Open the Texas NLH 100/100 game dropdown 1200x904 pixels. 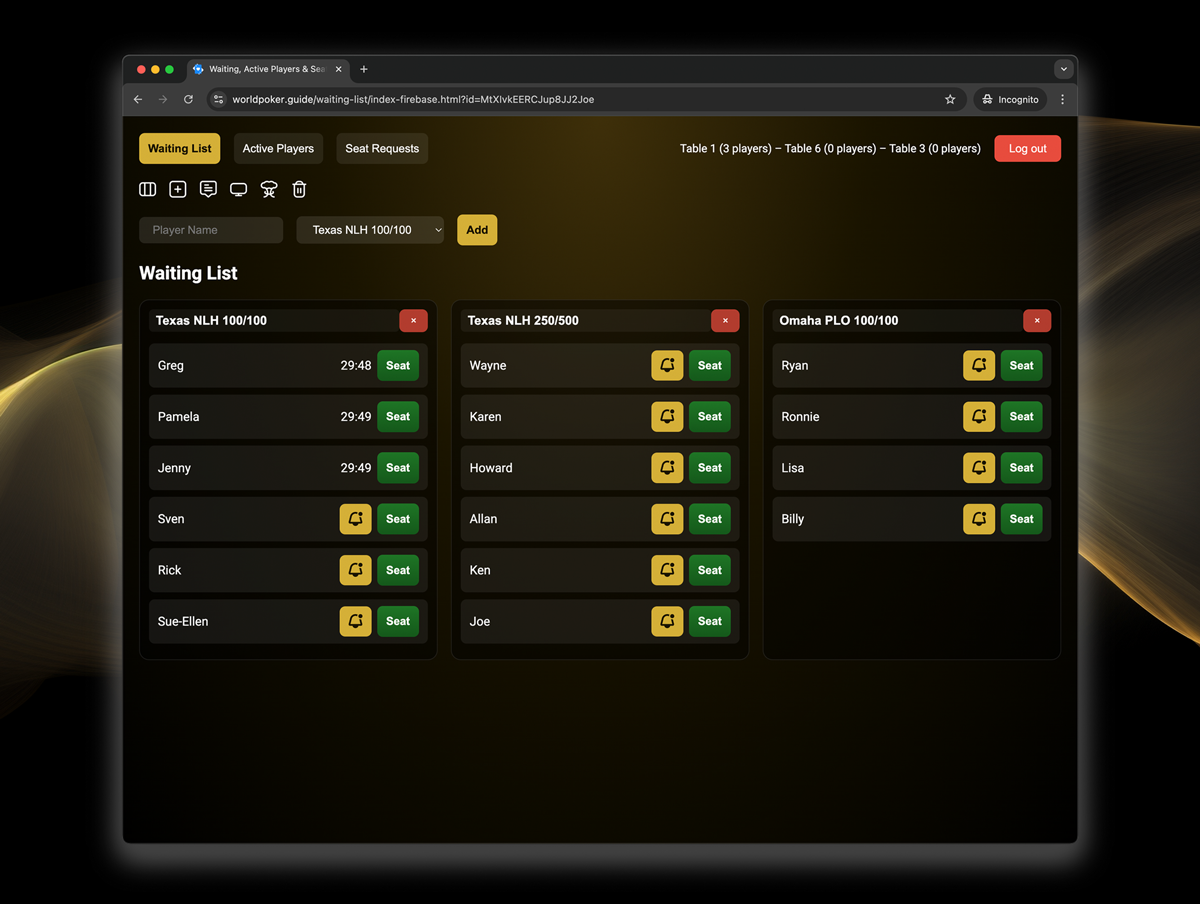370,230
